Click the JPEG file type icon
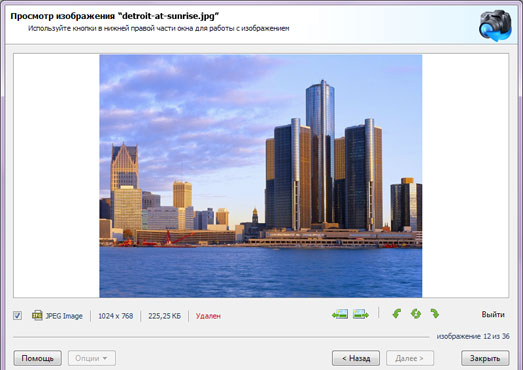 coord(37,315)
